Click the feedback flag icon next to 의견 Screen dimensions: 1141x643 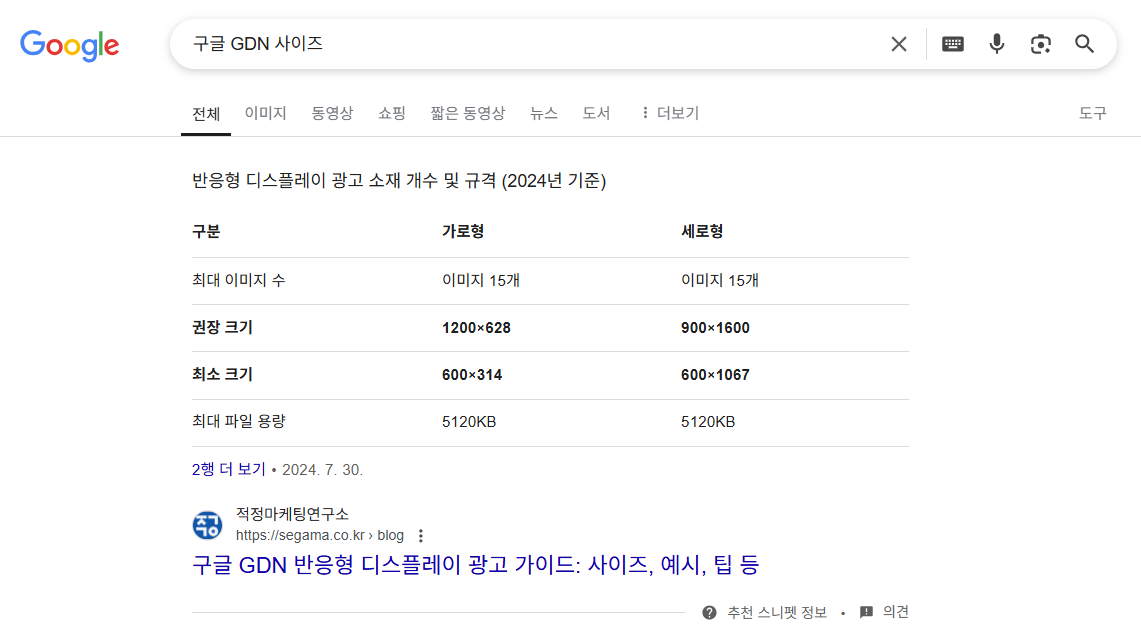pyautogui.click(x=866, y=612)
